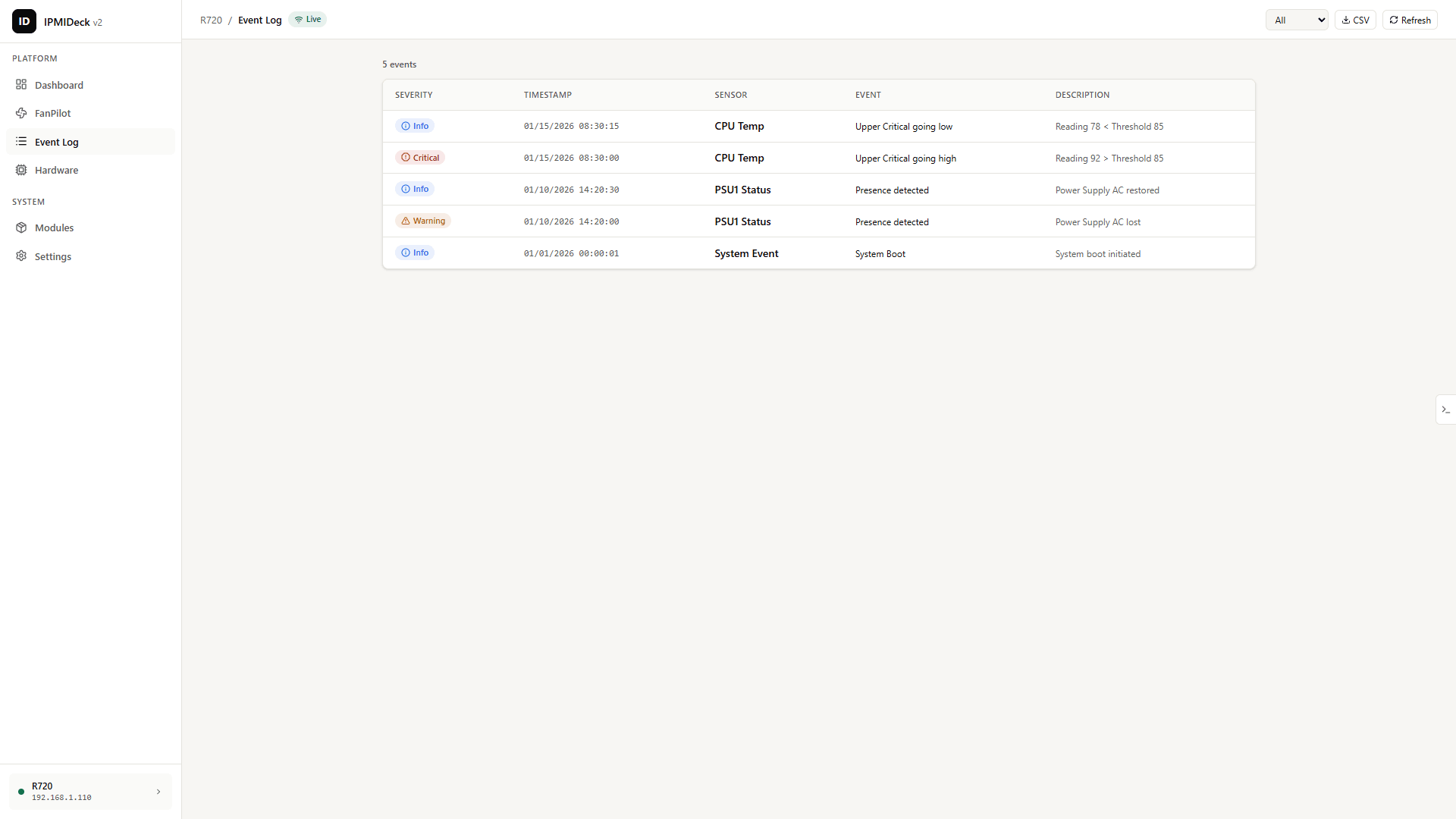This screenshot has height=819, width=1456.
Task: Click 'System Boot' event cell
Action: coord(880,254)
